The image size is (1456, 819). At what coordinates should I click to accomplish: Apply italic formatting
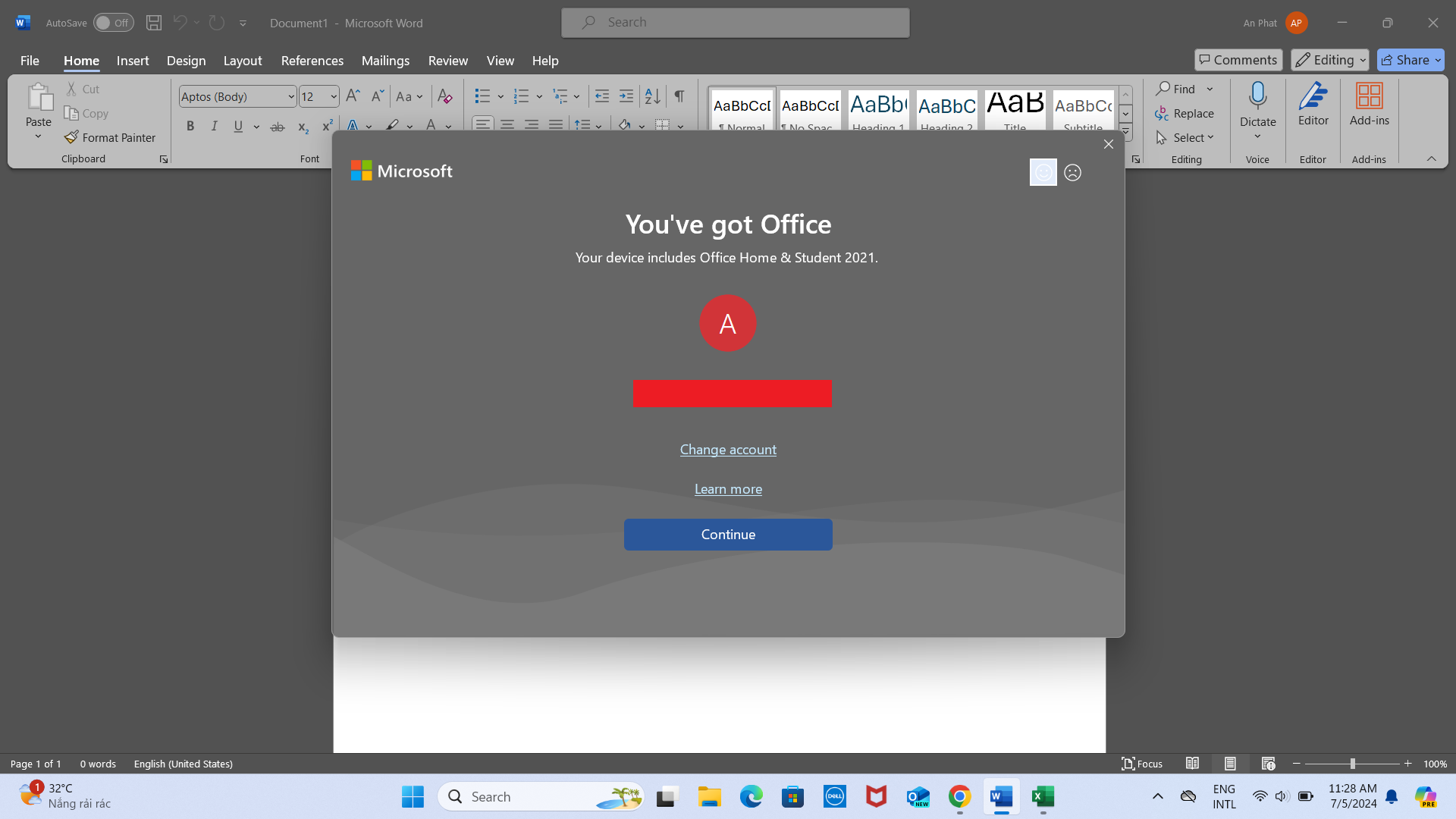[215, 126]
